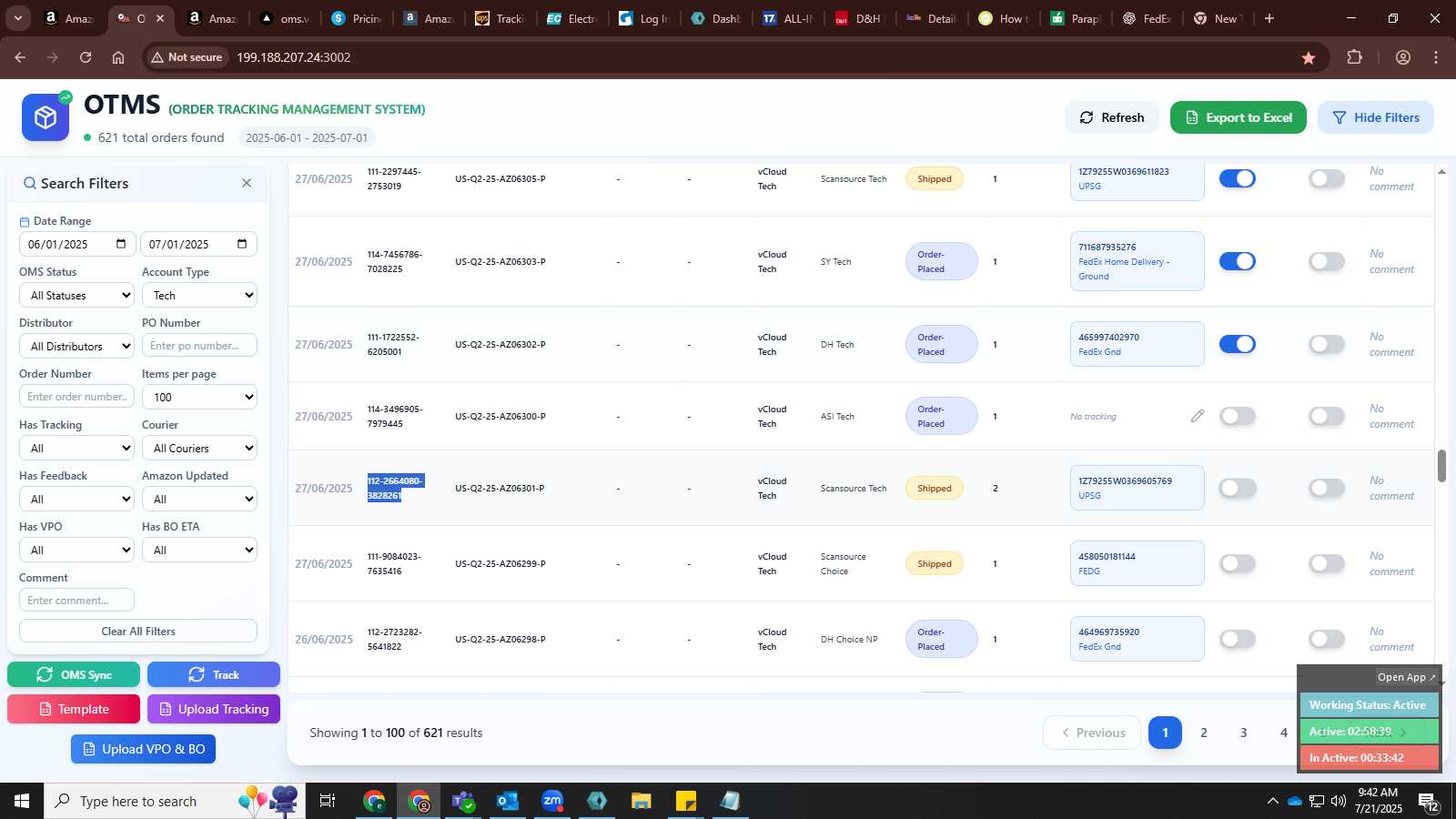Open the browser extensions puzzle icon

(1355, 57)
